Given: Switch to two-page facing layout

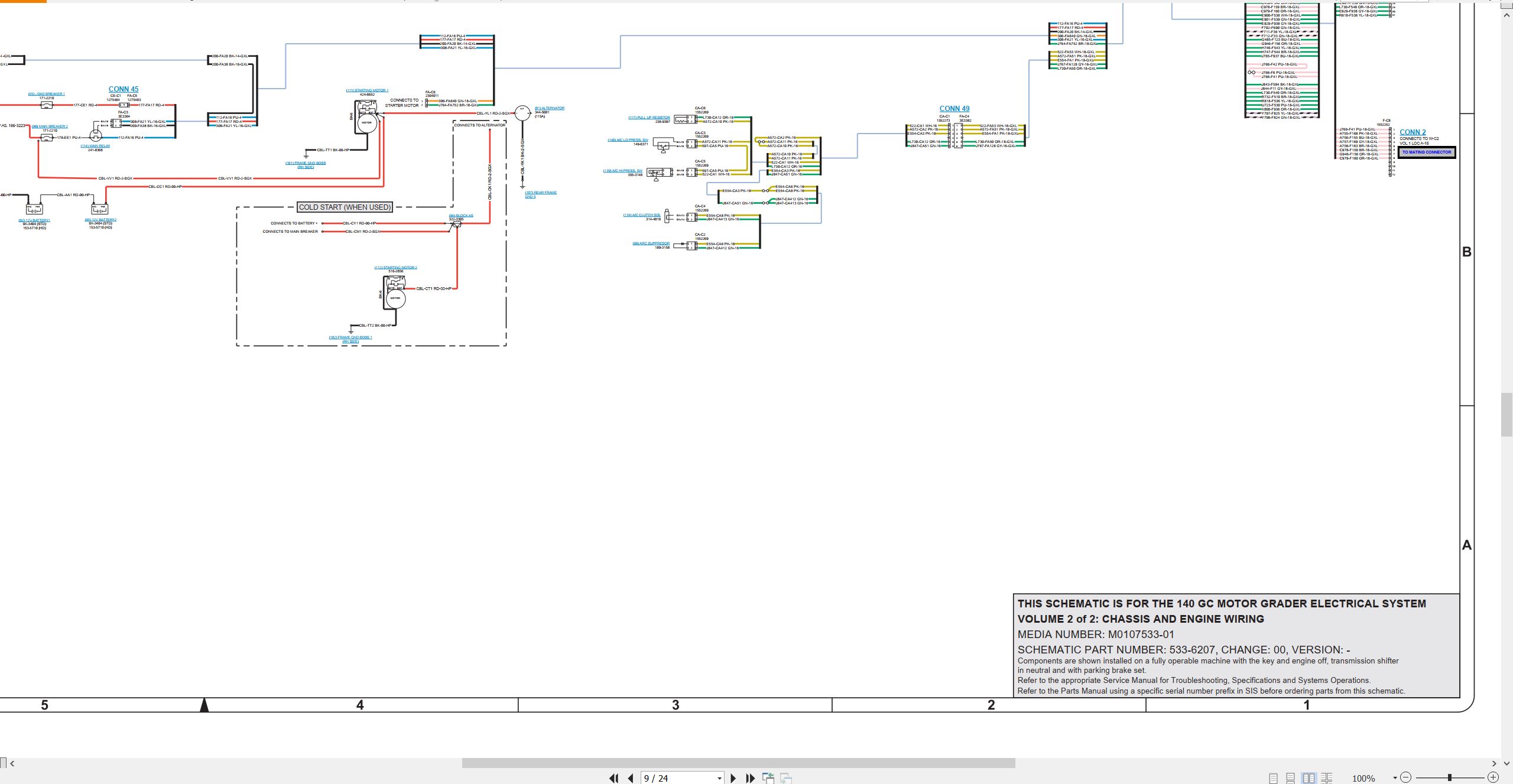Looking at the screenshot, I should coord(1309,779).
